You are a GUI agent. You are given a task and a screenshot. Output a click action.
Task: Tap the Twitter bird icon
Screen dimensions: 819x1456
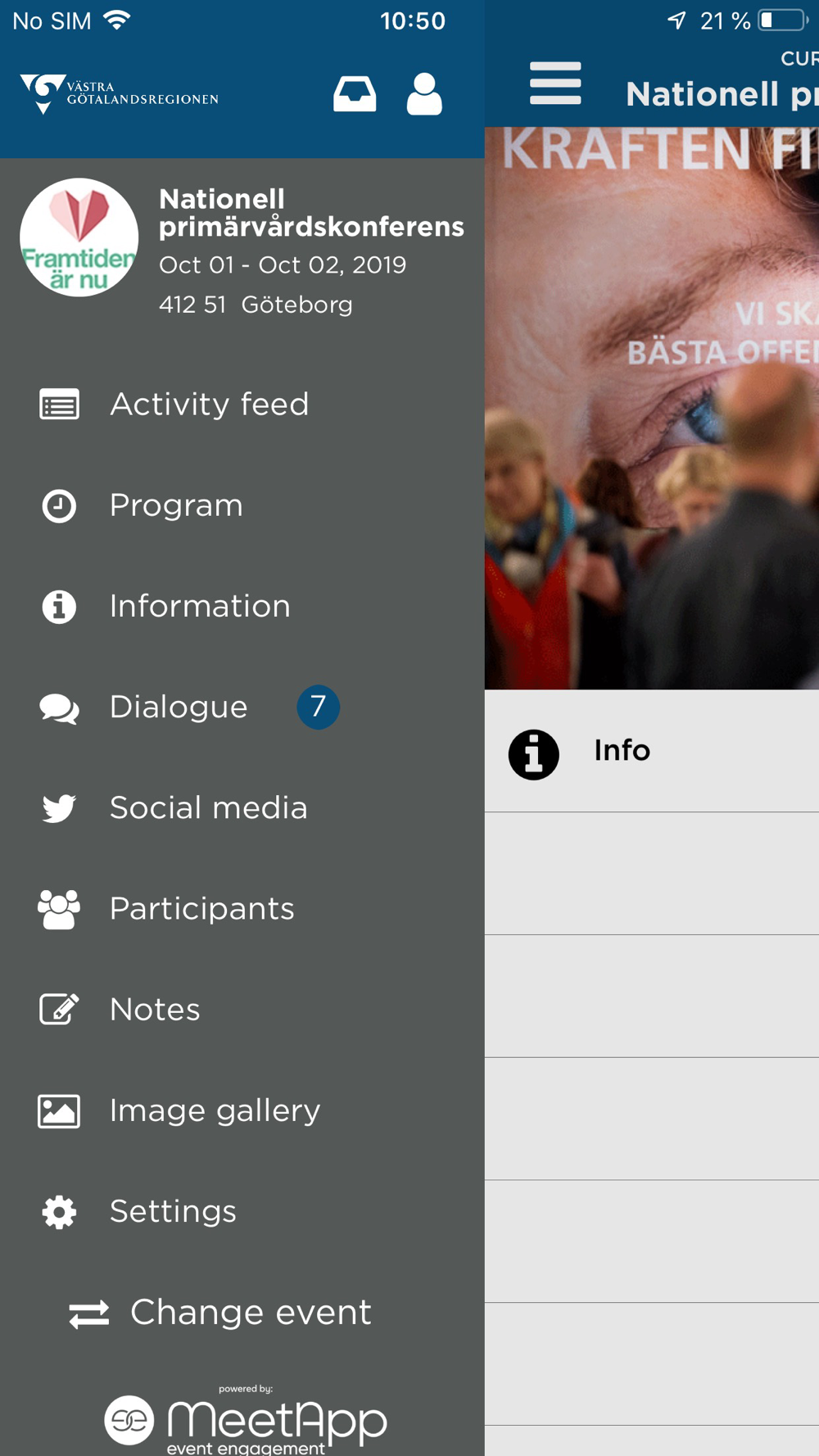click(59, 808)
